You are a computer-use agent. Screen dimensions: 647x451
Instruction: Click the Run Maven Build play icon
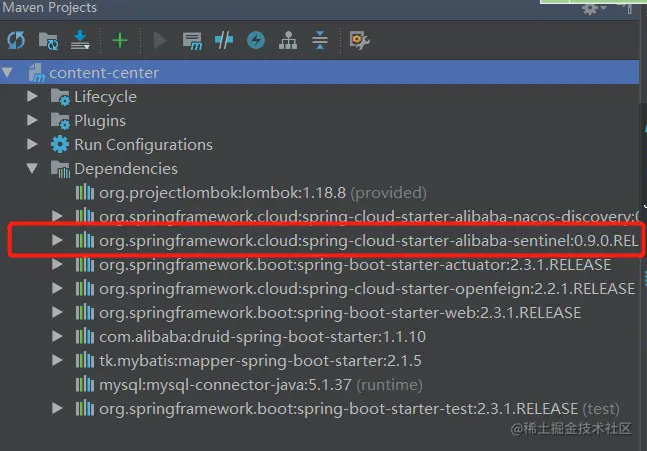pyautogui.click(x=160, y=40)
